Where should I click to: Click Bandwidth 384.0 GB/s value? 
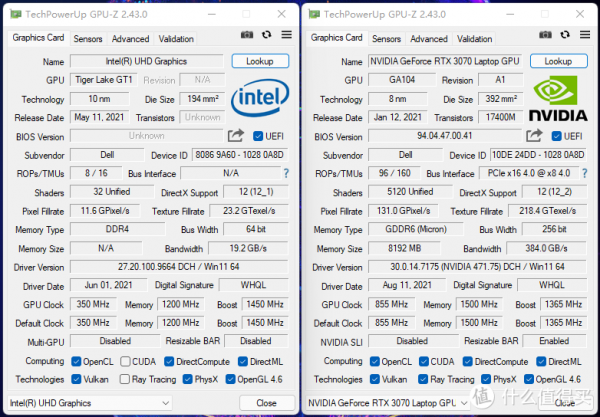(x=546, y=248)
